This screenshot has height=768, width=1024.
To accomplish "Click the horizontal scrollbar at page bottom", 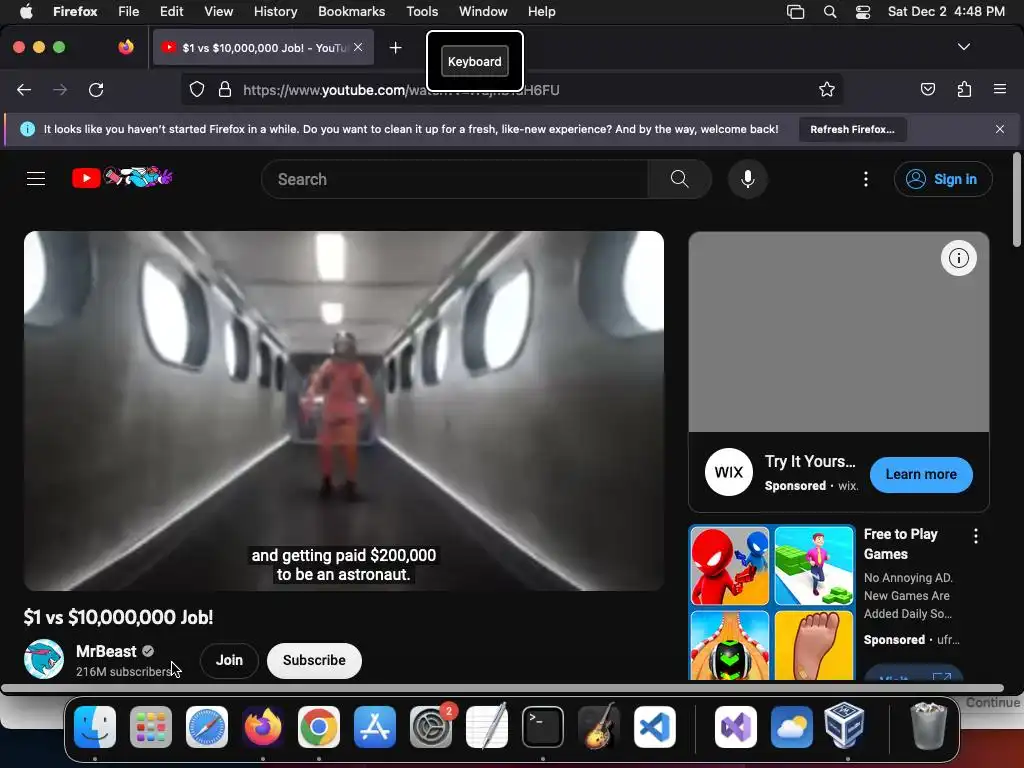I will (x=502, y=688).
